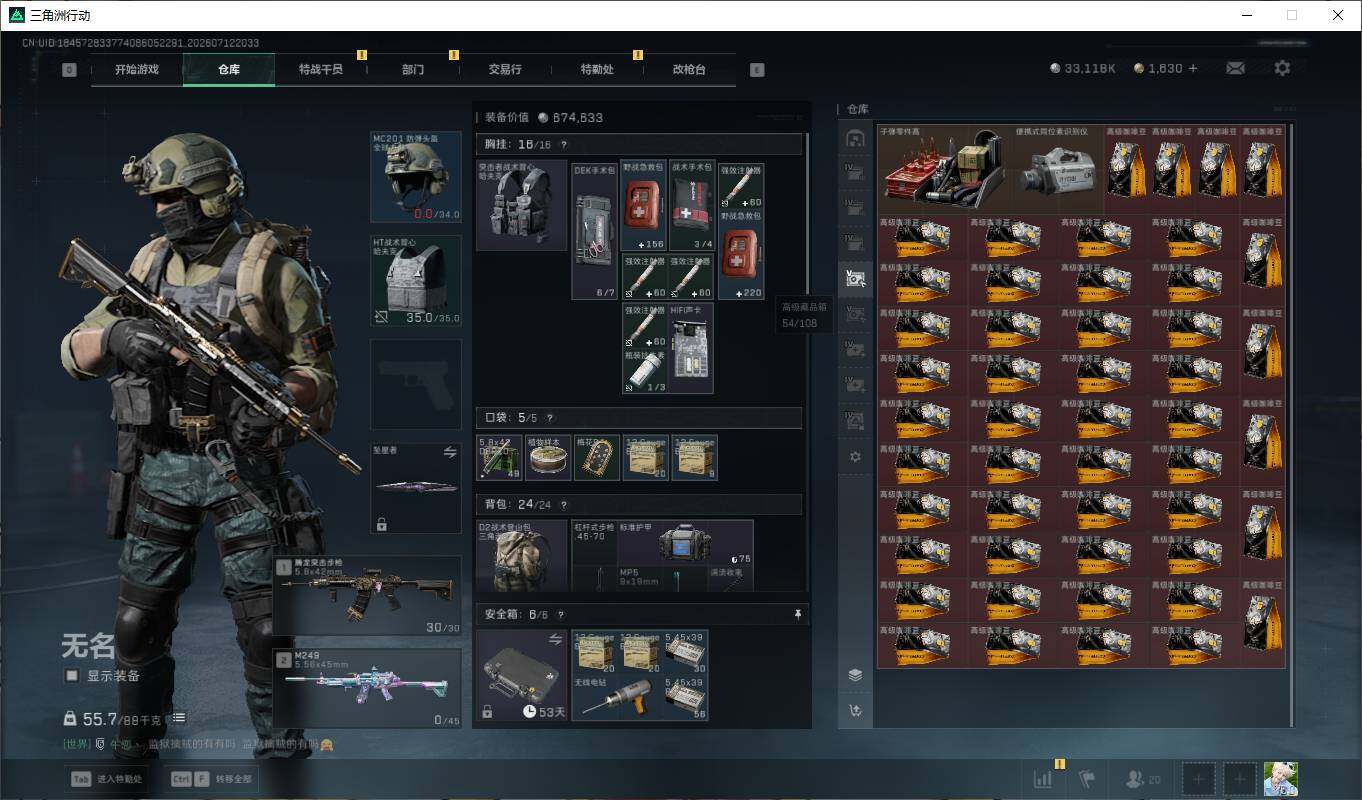Select the 坠星者 melee knife slot
The width and height of the screenshot is (1362, 800).
pos(416,489)
